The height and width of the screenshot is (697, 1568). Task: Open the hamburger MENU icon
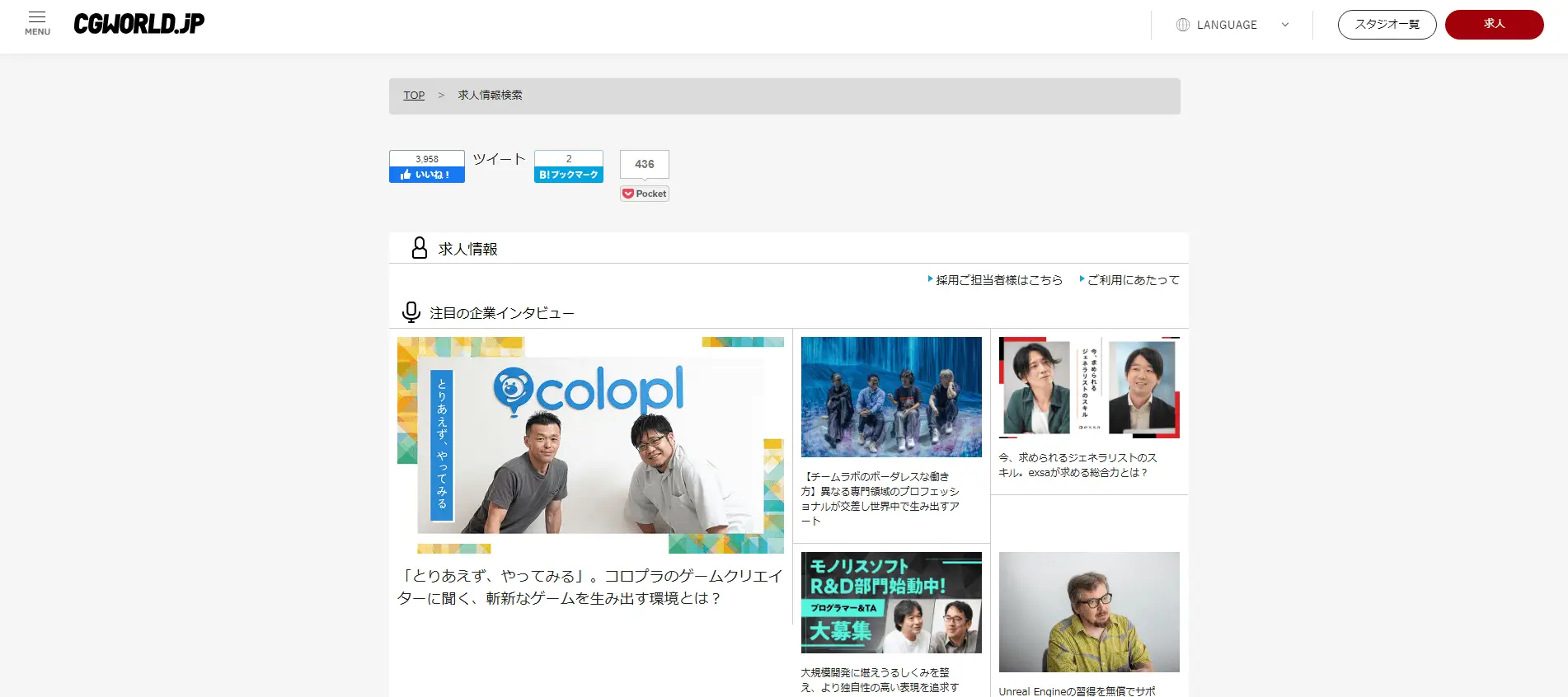[37, 23]
